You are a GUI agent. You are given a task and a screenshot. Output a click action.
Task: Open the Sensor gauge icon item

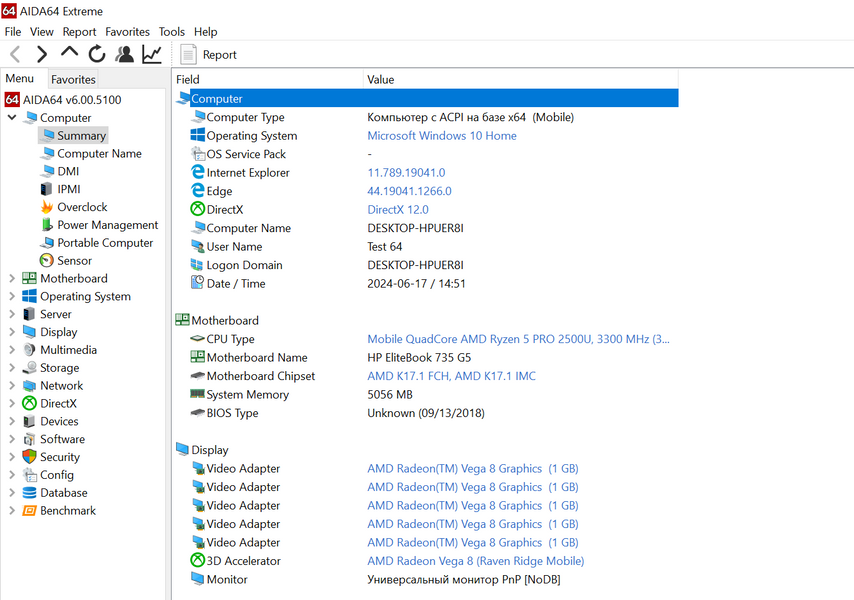(47, 261)
